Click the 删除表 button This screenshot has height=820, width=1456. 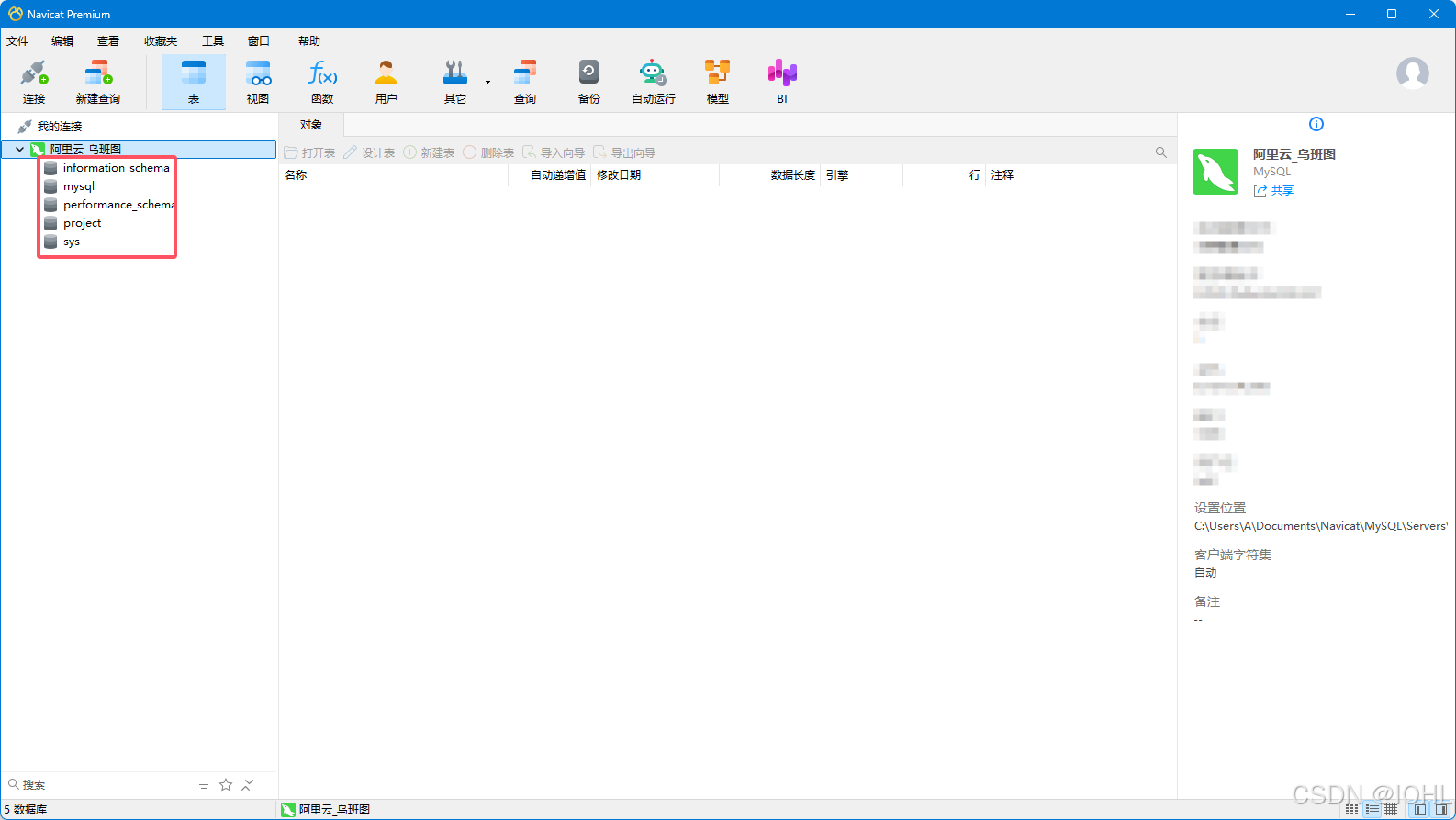[488, 152]
